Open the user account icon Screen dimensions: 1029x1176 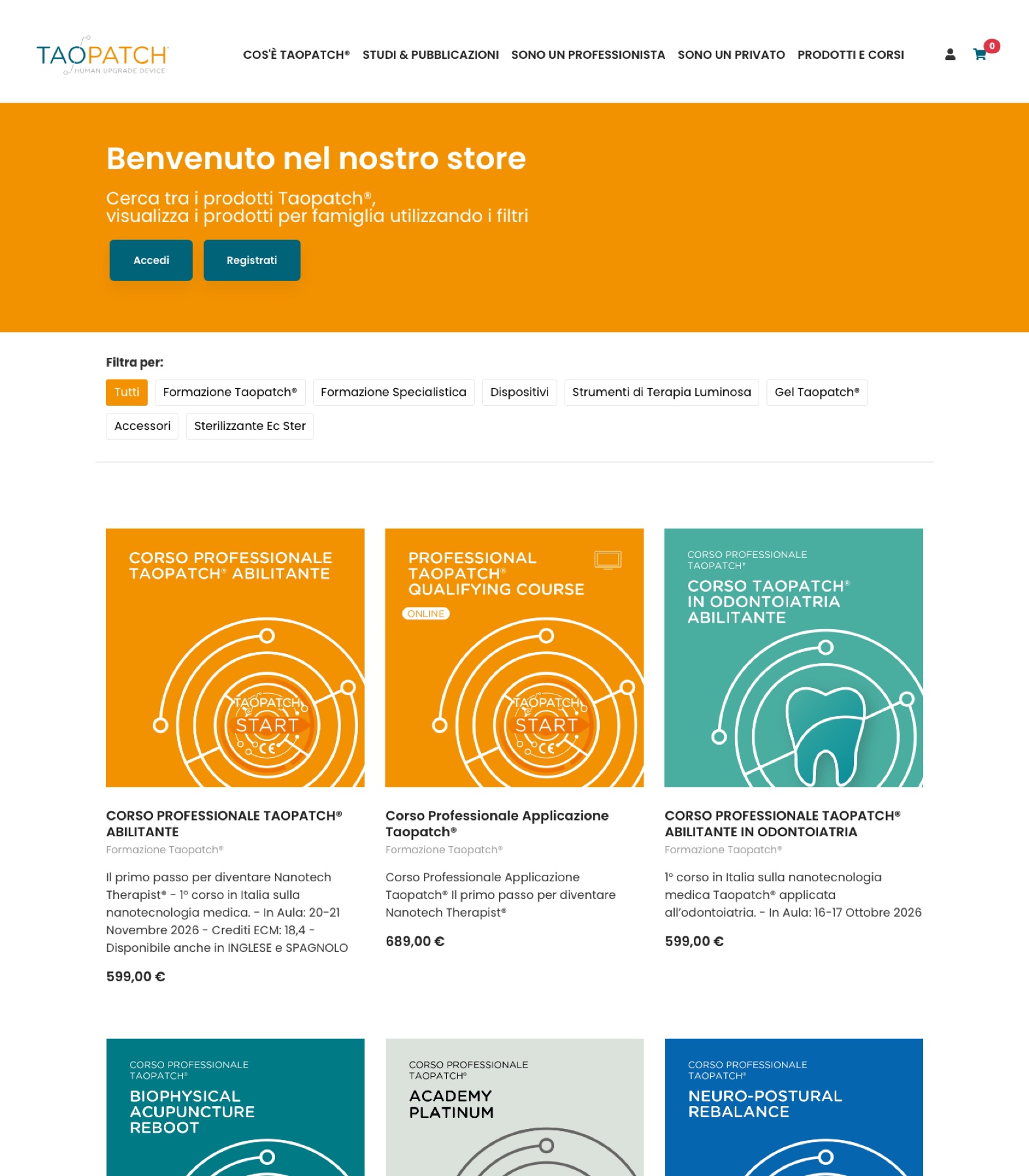pyautogui.click(x=950, y=55)
